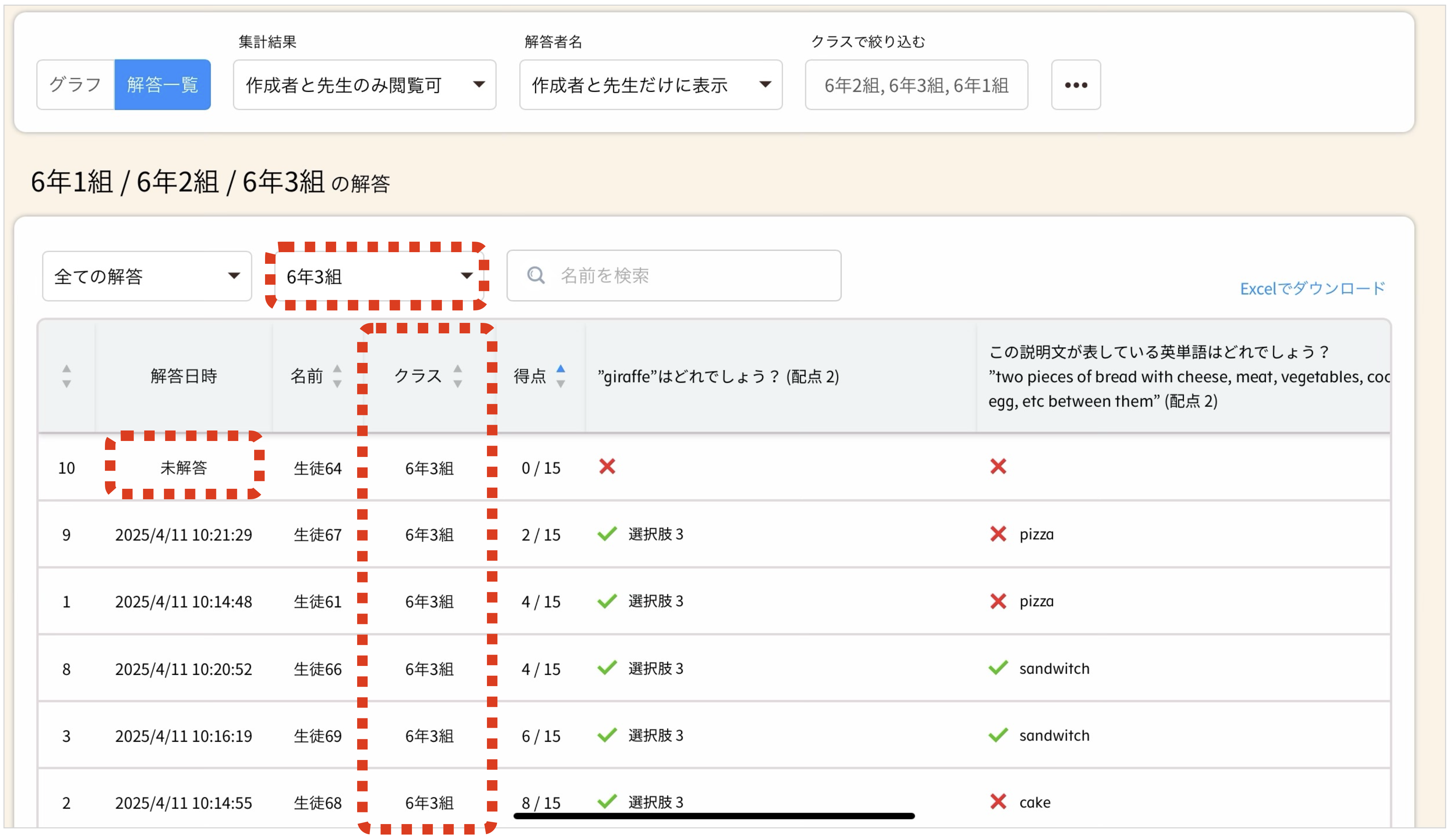Click the 生徒67 name cell
This screenshot has width=1455, height=840.
317,535
